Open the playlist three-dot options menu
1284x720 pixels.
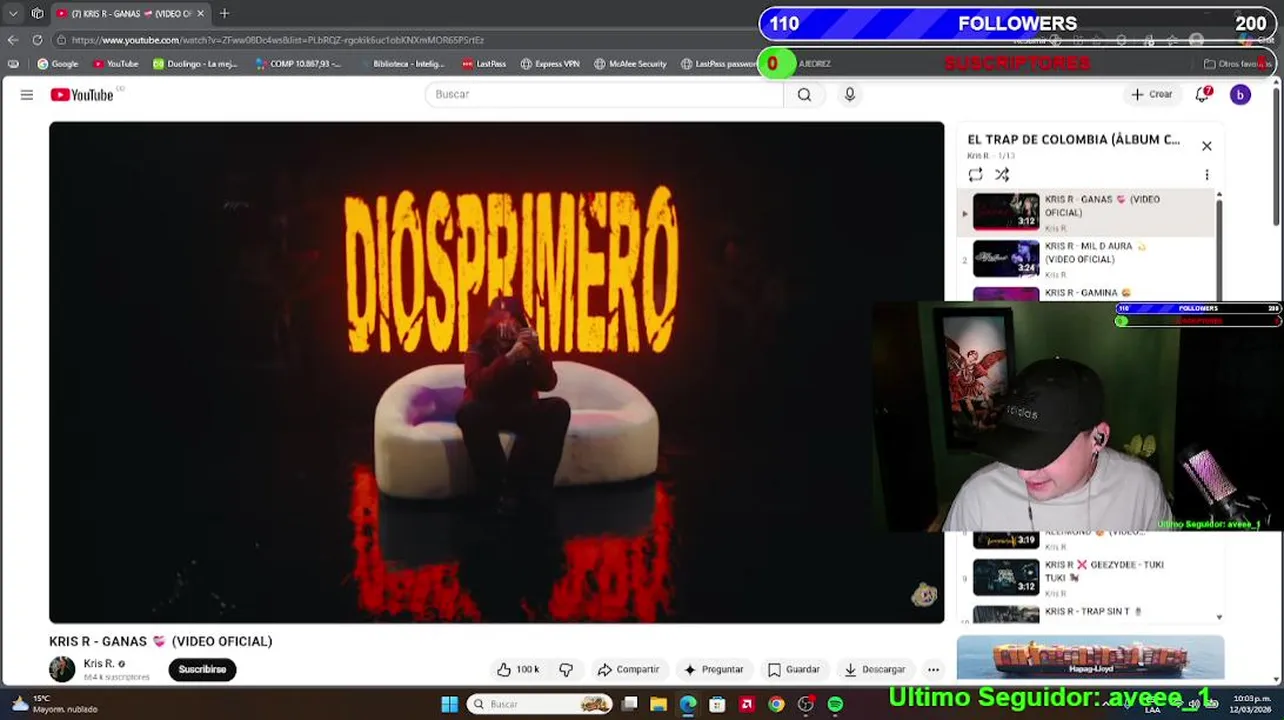[1207, 175]
